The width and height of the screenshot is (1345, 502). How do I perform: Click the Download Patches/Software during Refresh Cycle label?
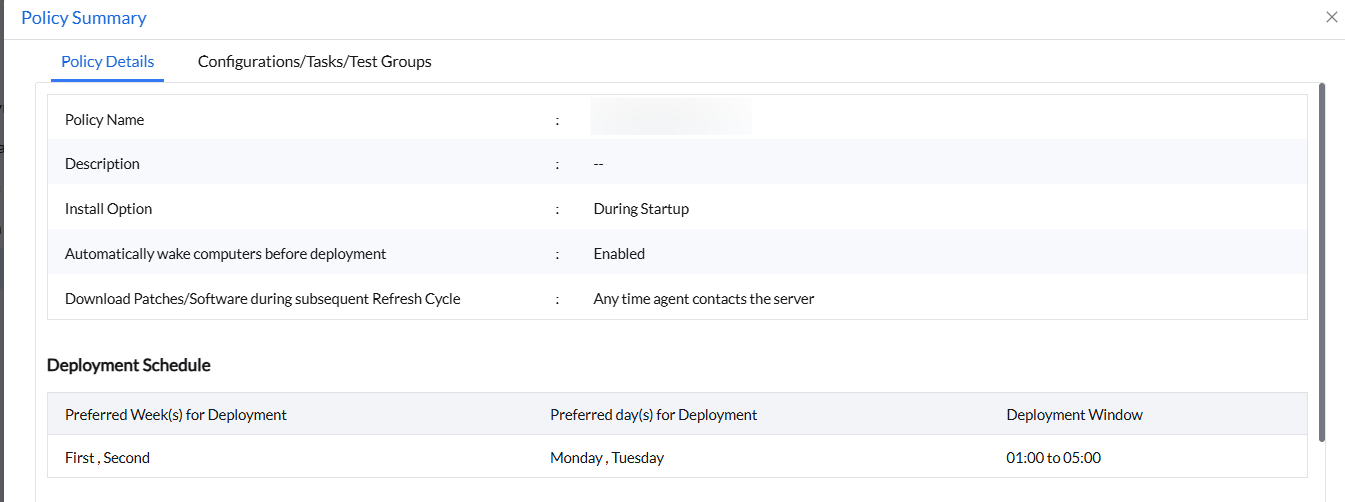262,299
